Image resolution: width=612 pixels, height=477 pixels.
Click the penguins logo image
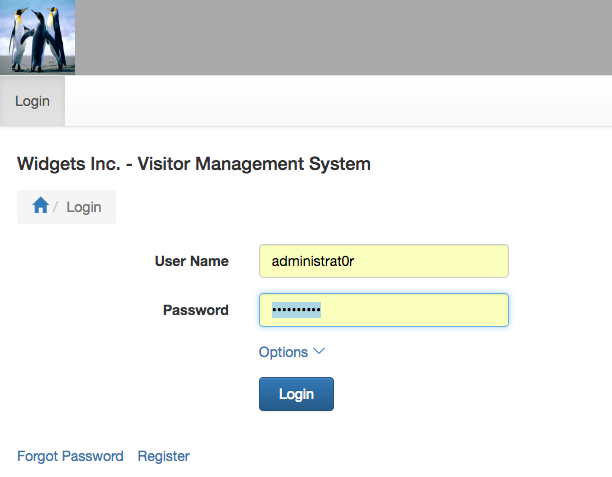pyautogui.click(x=37, y=37)
